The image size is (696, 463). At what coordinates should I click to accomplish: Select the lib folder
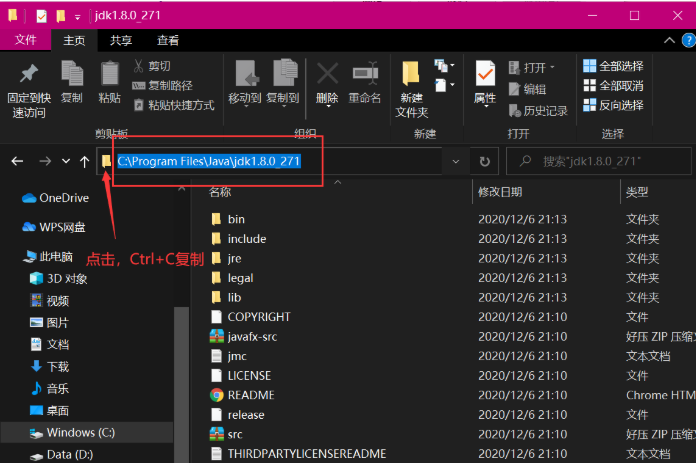tap(226, 297)
